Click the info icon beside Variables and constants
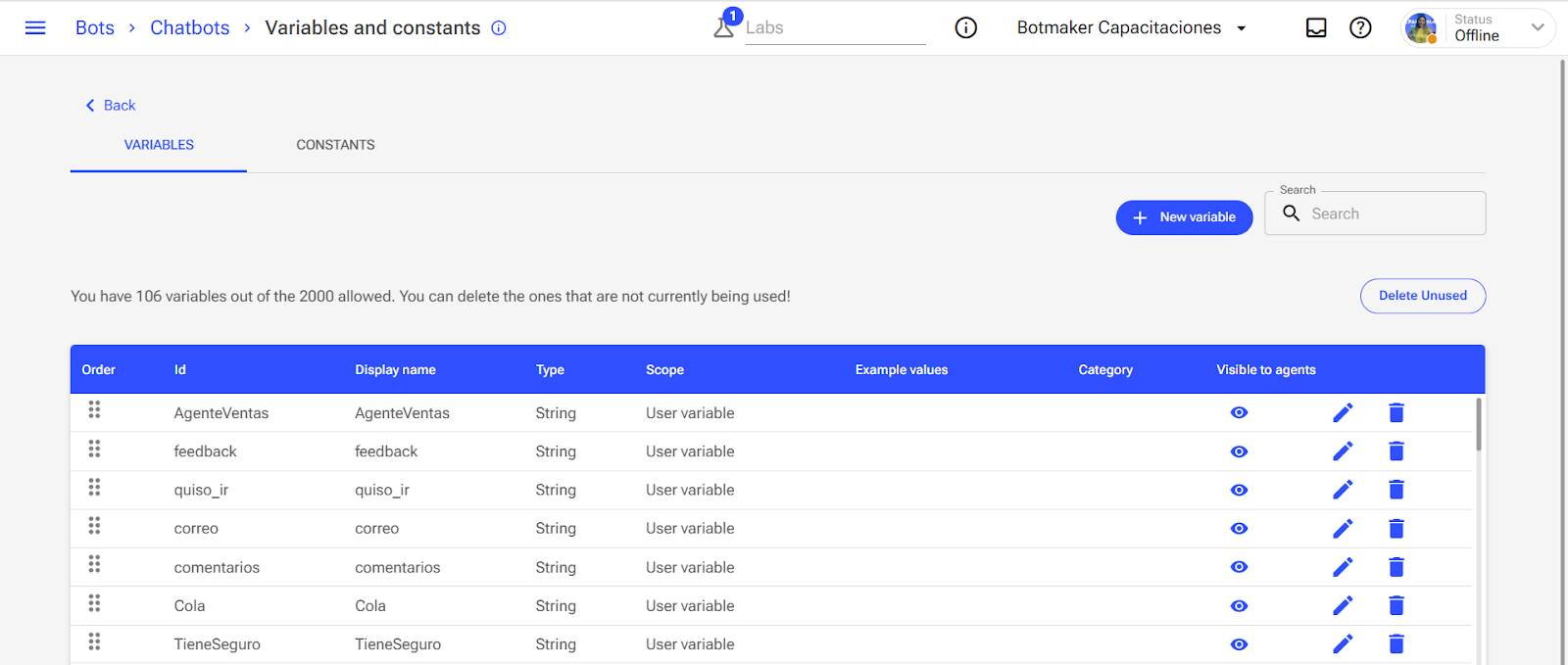This screenshot has height=665, width=1568. coord(499,27)
